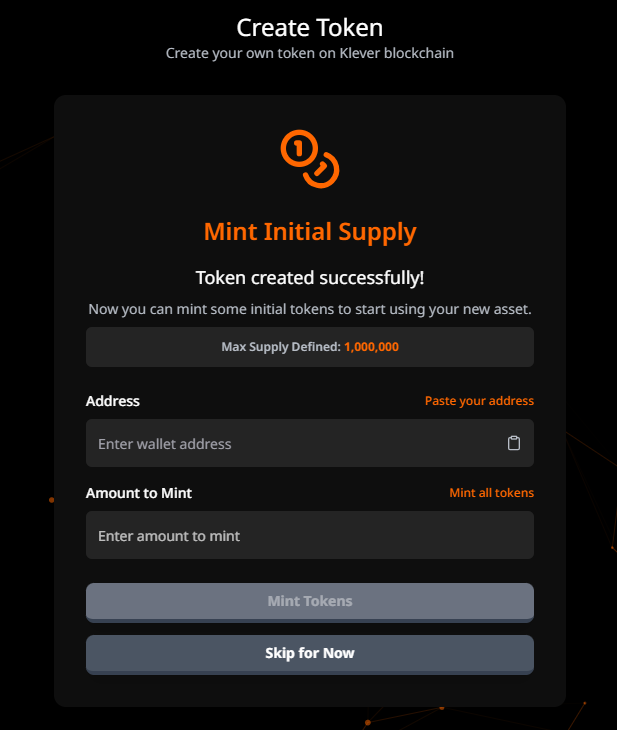Click the "Paste your address" link

click(x=479, y=401)
